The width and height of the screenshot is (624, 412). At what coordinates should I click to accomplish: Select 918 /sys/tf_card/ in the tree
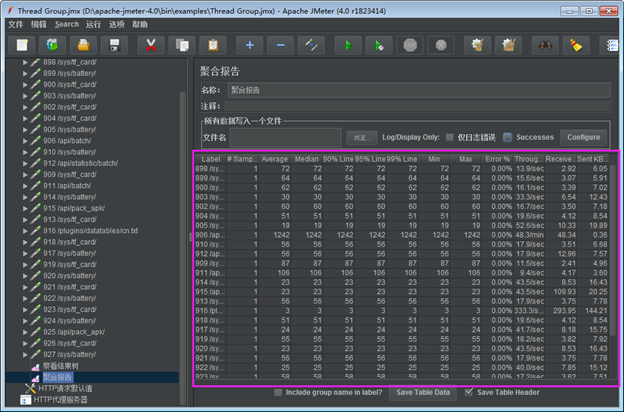point(69,242)
